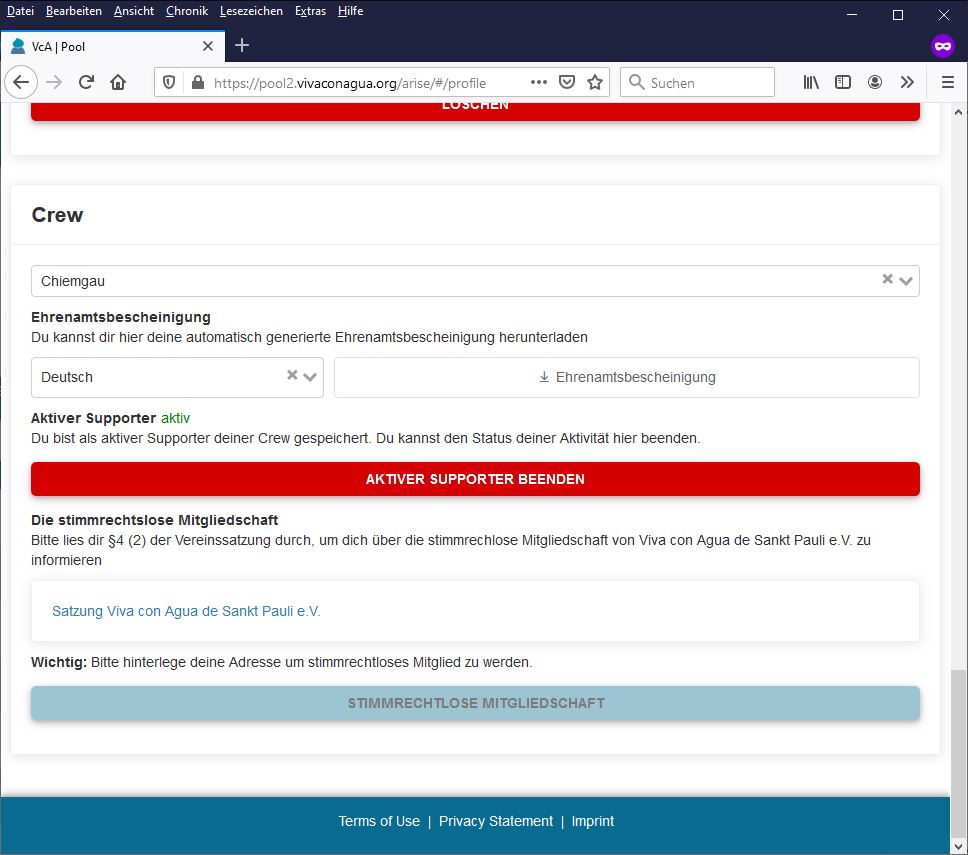Open the Privacy Statement footer link

[x=495, y=821]
